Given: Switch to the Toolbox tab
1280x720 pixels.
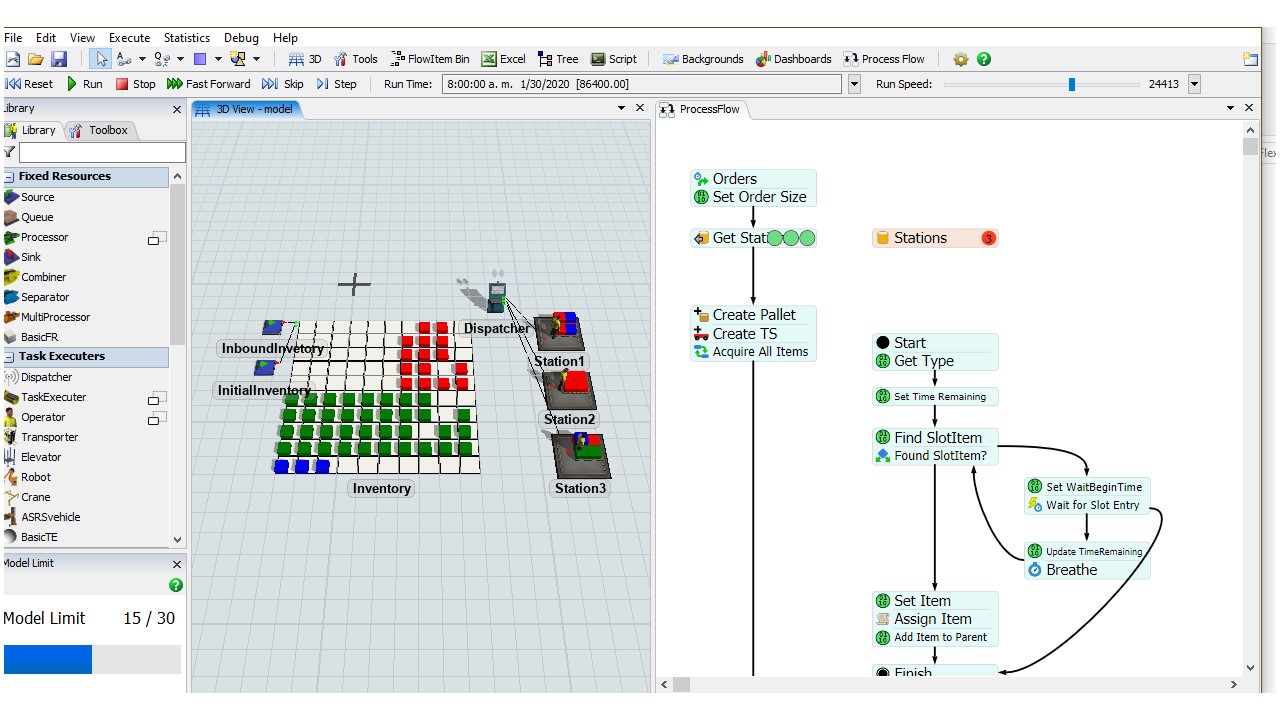Looking at the screenshot, I should [99, 130].
